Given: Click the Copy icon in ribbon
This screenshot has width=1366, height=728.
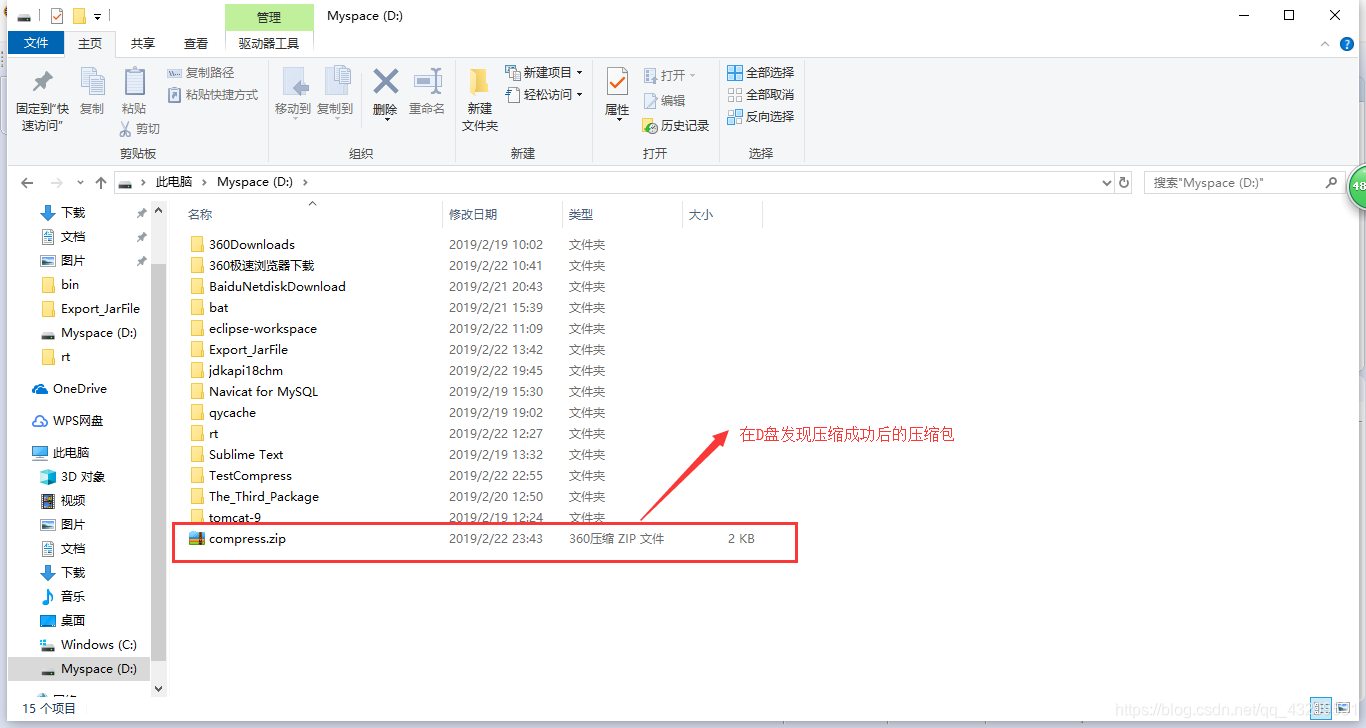Looking at the screenshot, I should point(92,91).
